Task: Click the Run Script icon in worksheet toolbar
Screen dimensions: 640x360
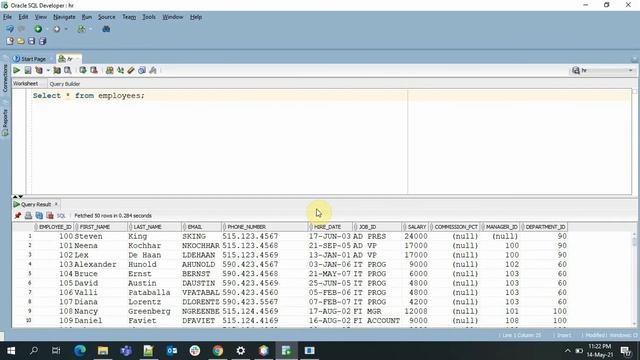Action: (x=28, y=70)
